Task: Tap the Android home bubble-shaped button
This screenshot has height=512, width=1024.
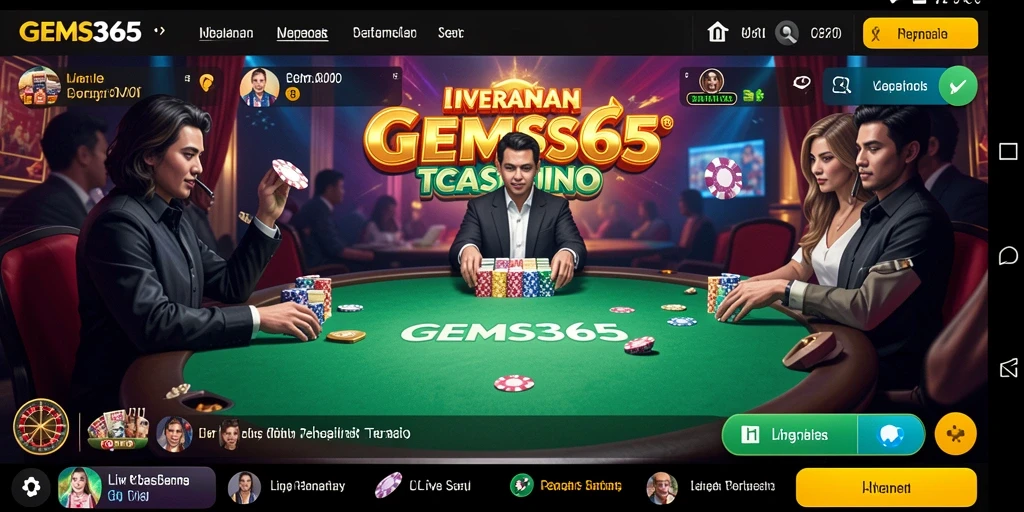Action: (1008, 255)
